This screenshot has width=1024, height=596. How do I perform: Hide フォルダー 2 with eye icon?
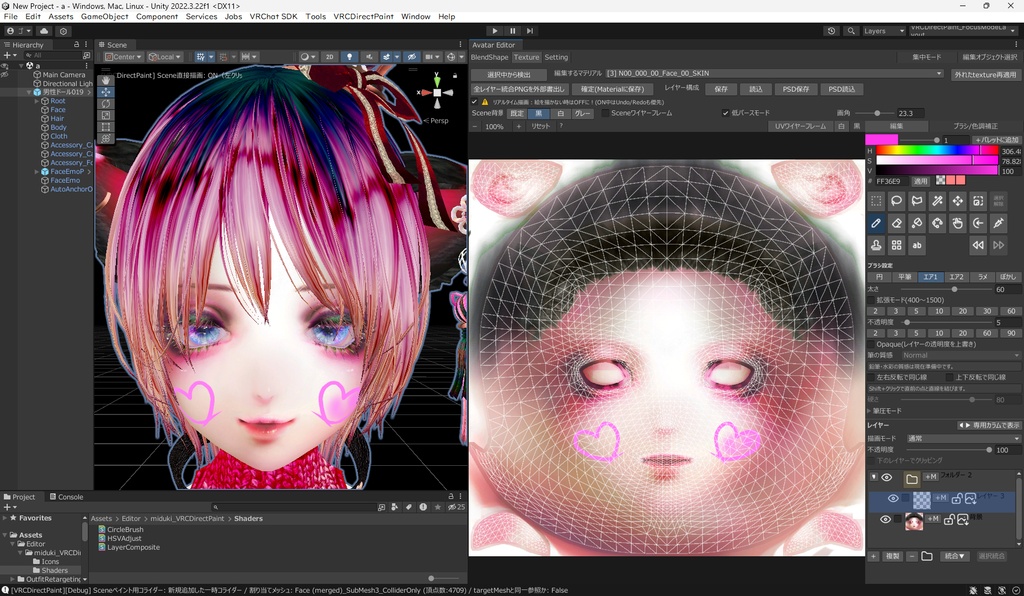(886, 478)
